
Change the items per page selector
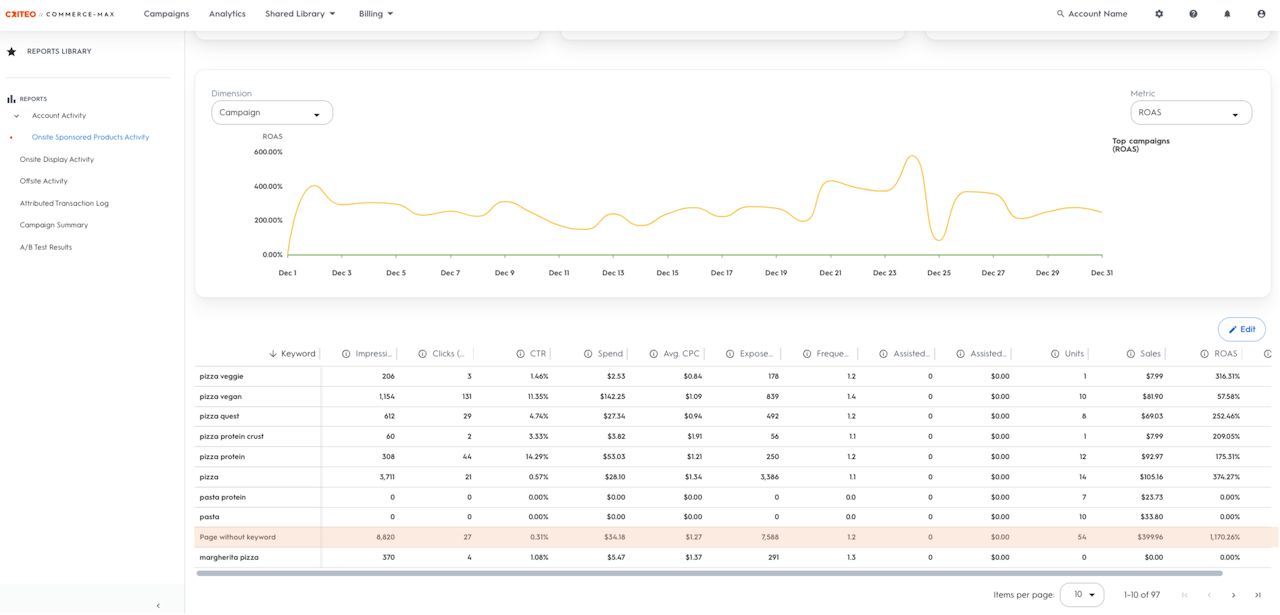coord(1081,595)
